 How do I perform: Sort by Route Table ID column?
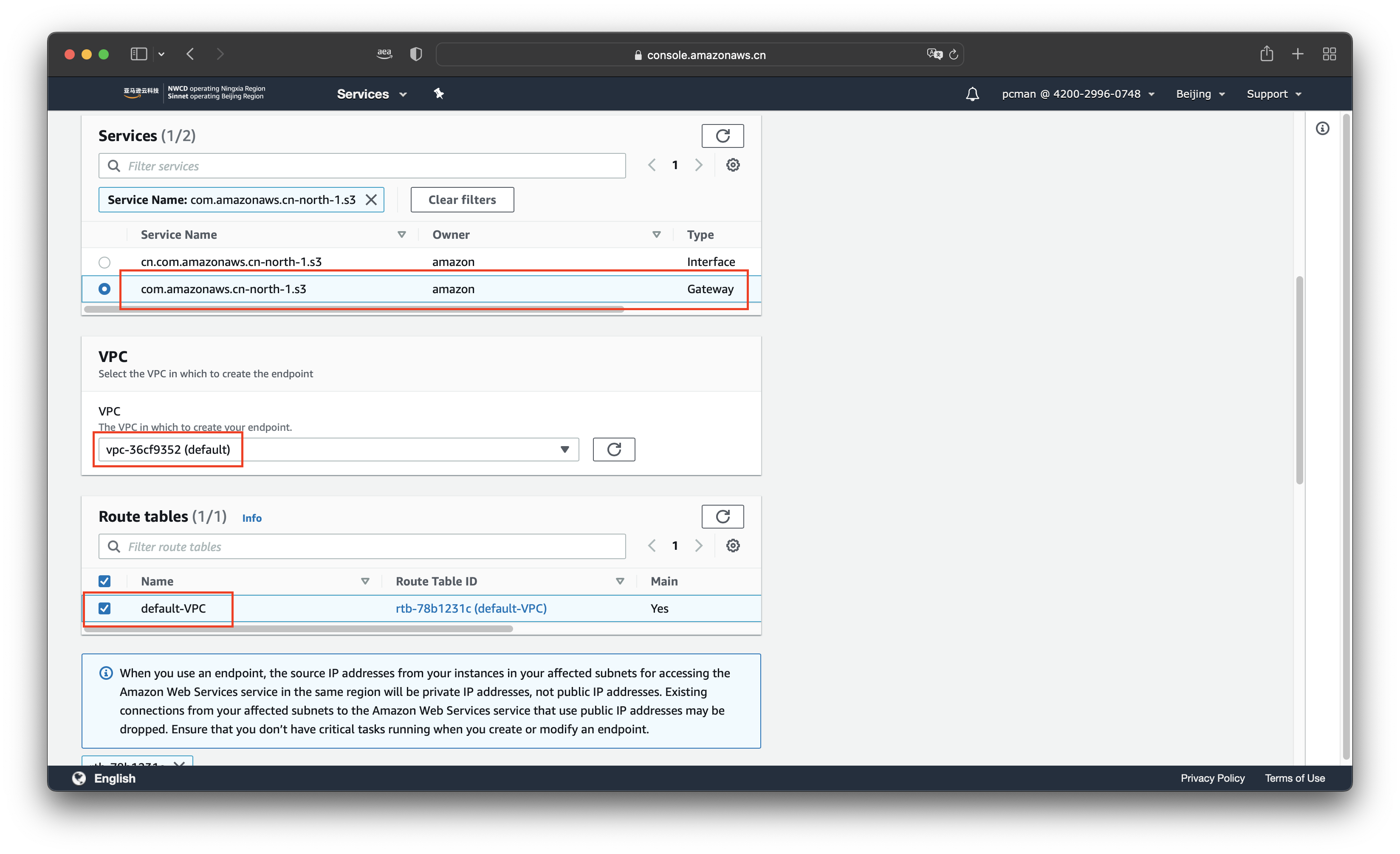[x=620, y=581]
